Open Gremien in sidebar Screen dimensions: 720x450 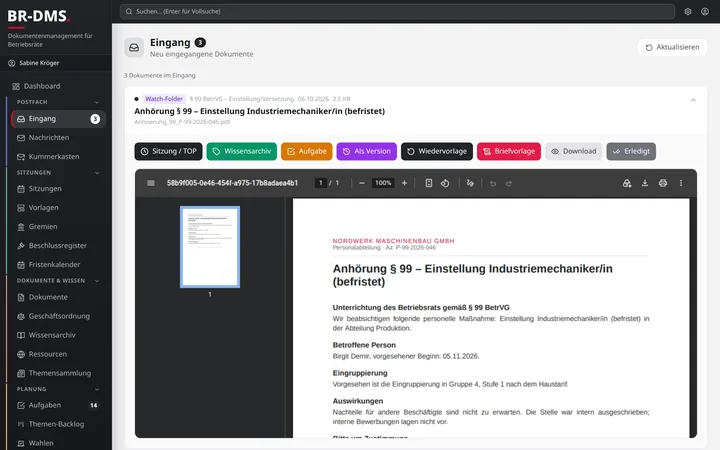(x=58, y=227)
